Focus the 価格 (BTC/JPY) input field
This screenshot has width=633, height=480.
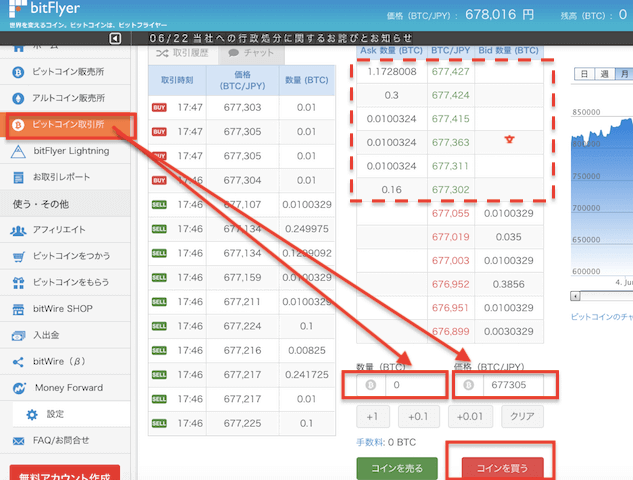point(499,385)
